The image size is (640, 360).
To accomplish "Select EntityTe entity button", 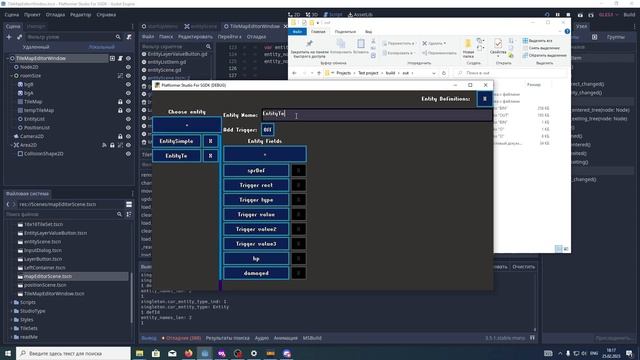I will (x=176, y=156).
